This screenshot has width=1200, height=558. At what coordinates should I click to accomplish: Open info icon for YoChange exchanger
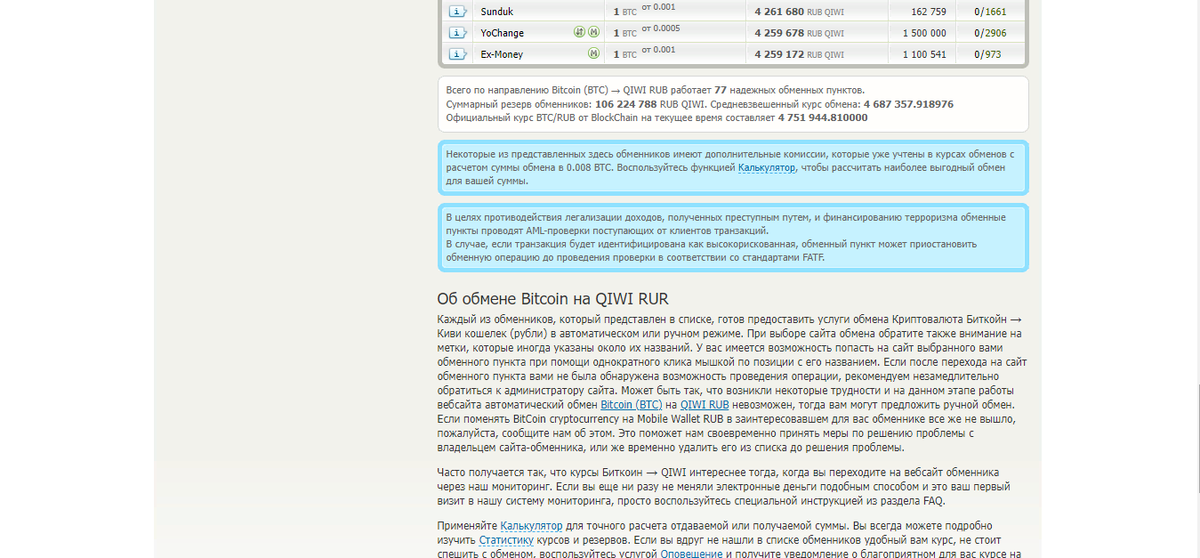[x=457, y=32]
